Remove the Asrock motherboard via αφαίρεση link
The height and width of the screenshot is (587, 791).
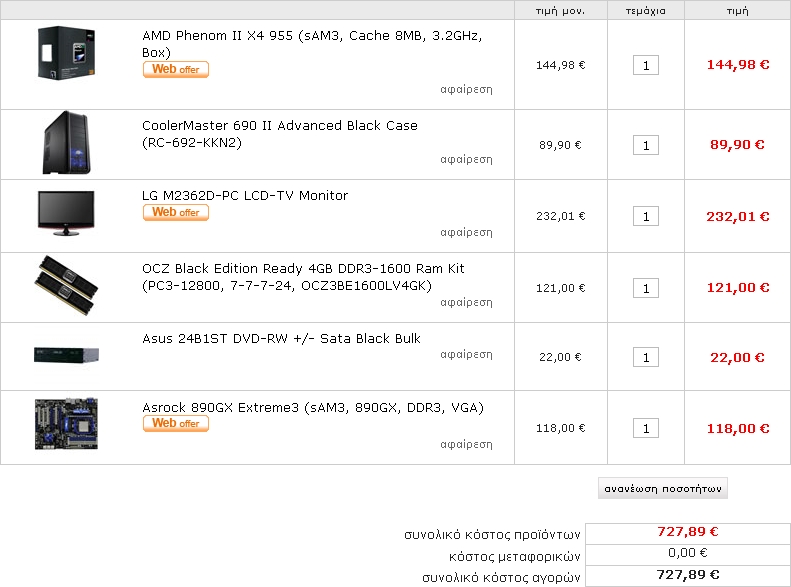pos(466,445)
